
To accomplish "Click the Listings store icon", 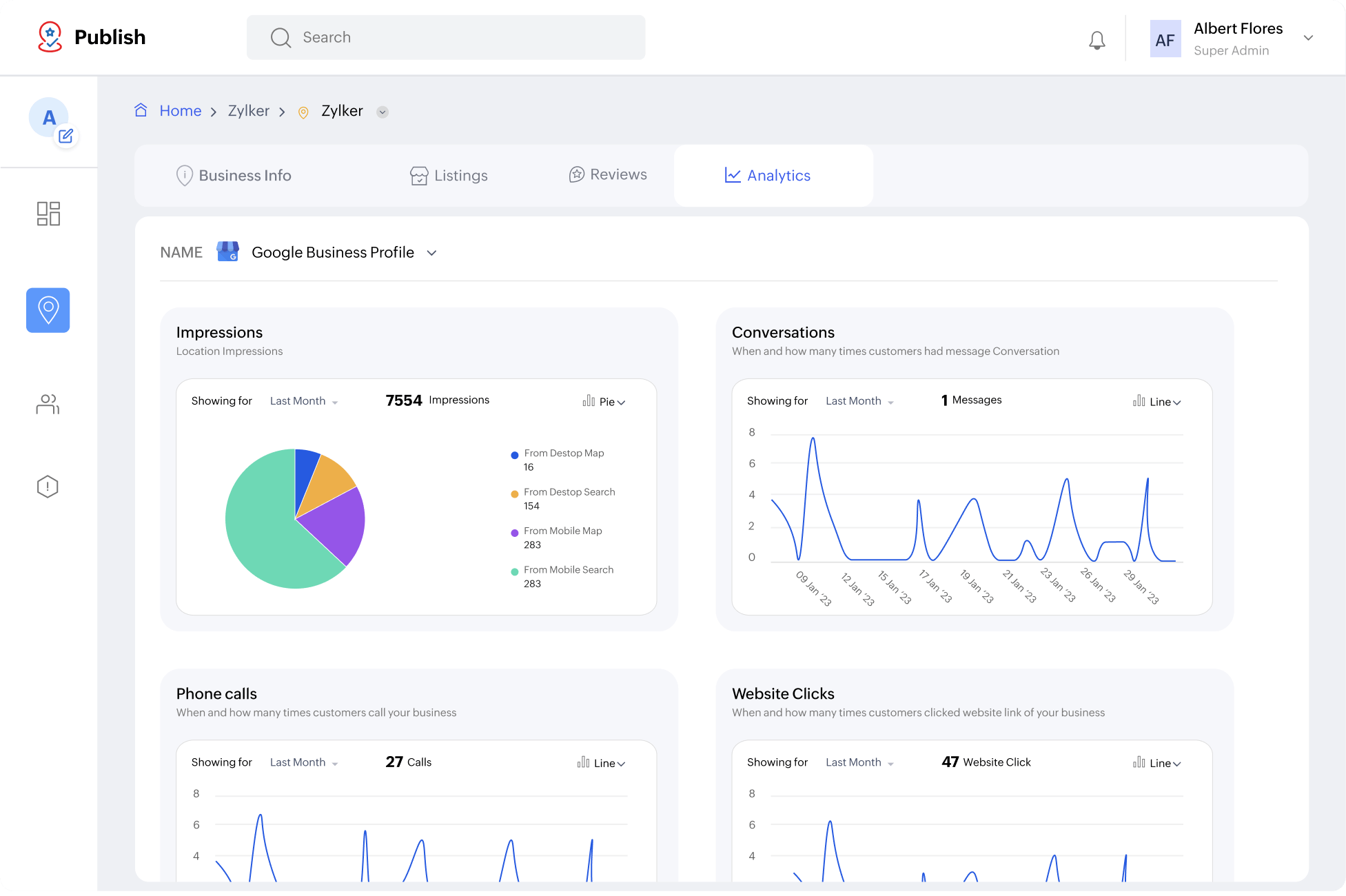I will [x=419, y=176].
